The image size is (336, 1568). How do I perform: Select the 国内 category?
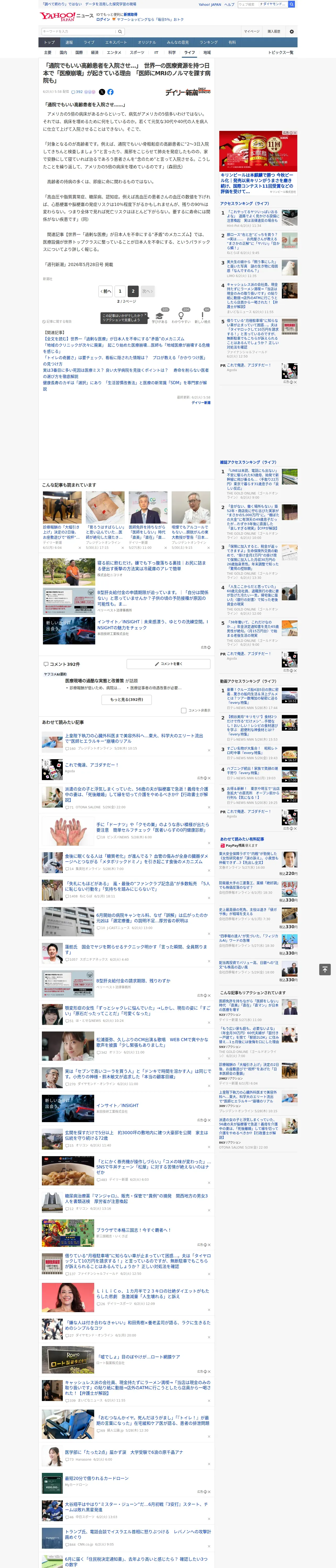63,52
